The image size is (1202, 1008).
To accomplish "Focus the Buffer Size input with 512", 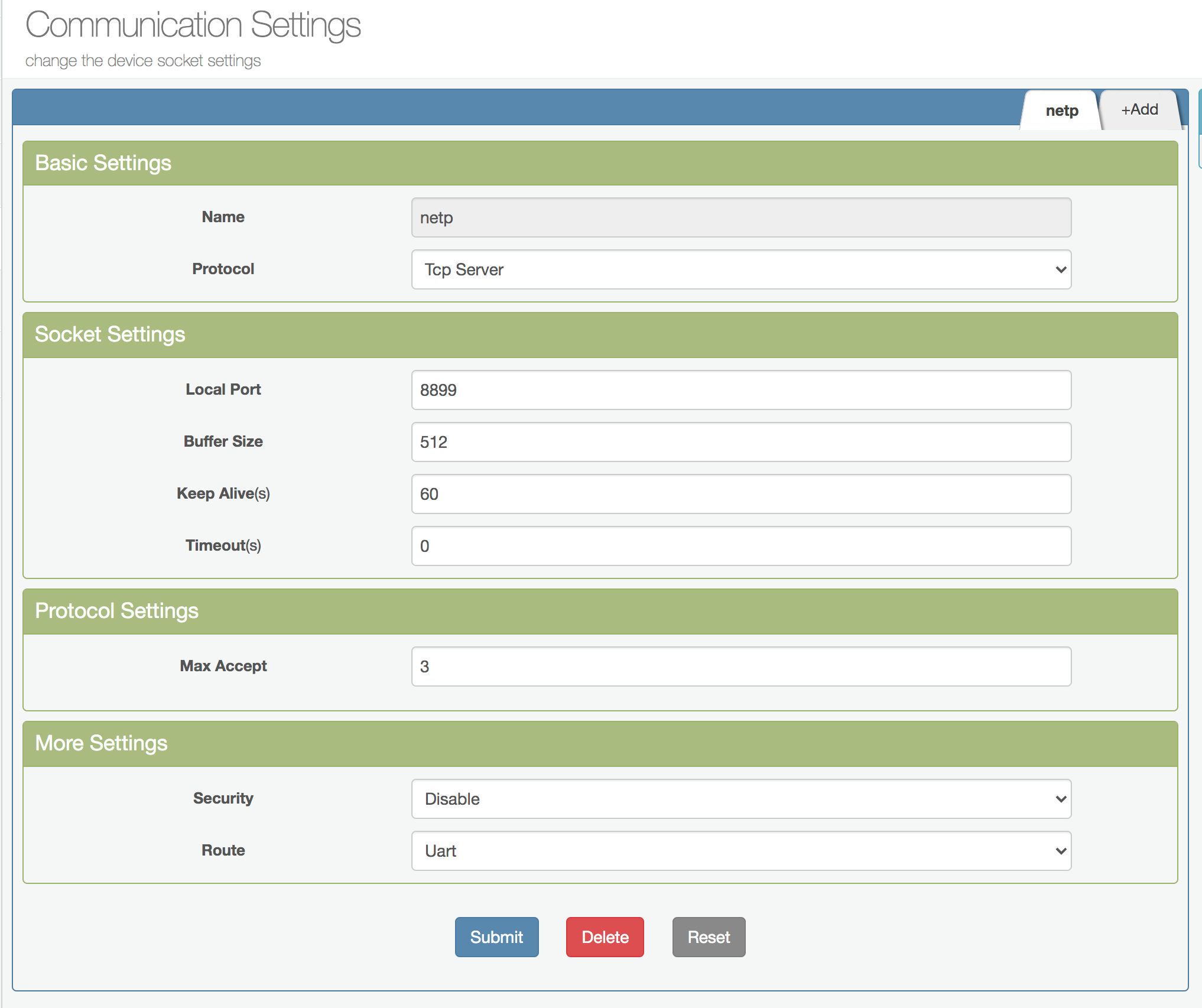I will (x=741, y=442).
